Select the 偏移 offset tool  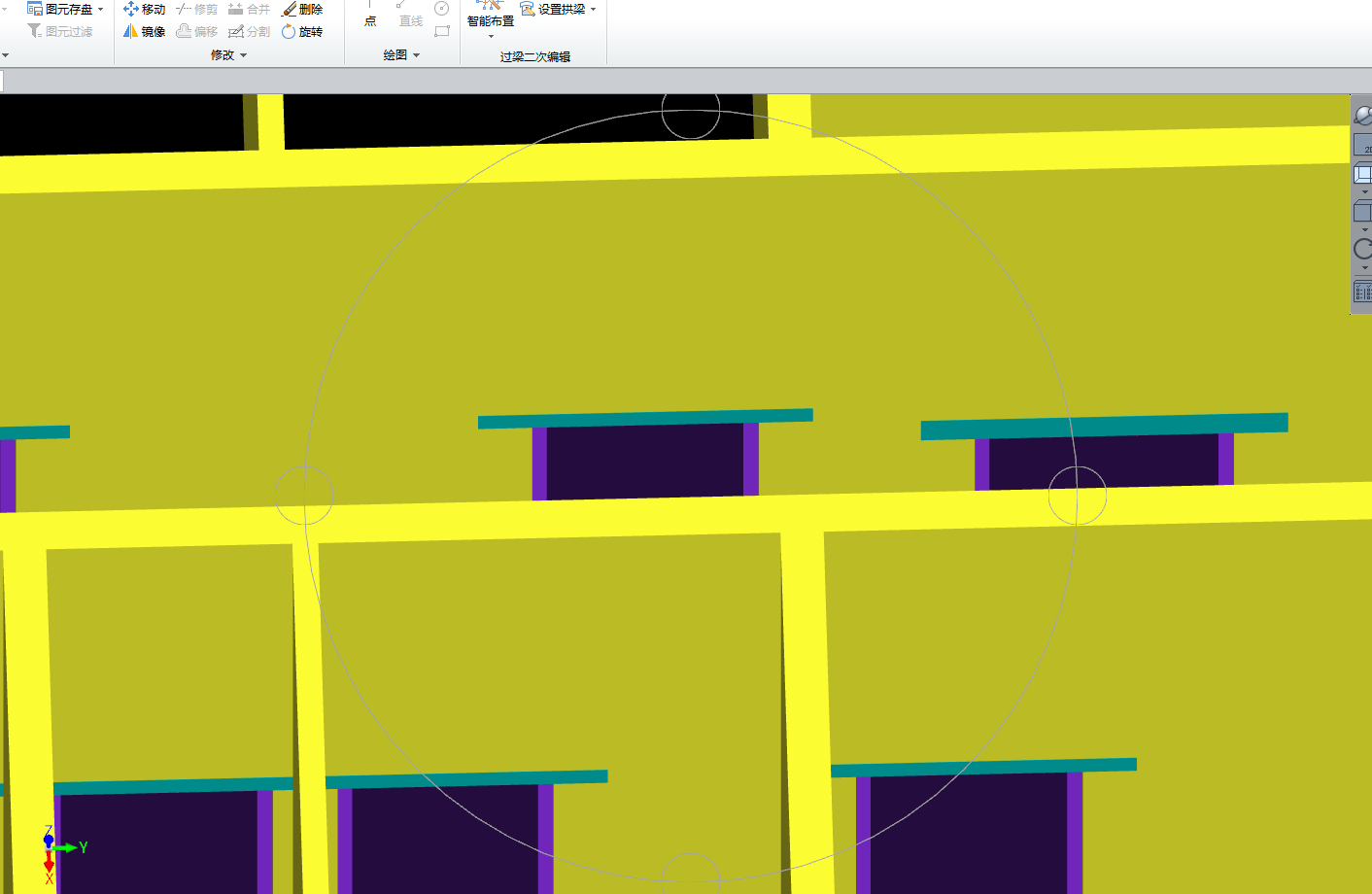coord(197,31)
